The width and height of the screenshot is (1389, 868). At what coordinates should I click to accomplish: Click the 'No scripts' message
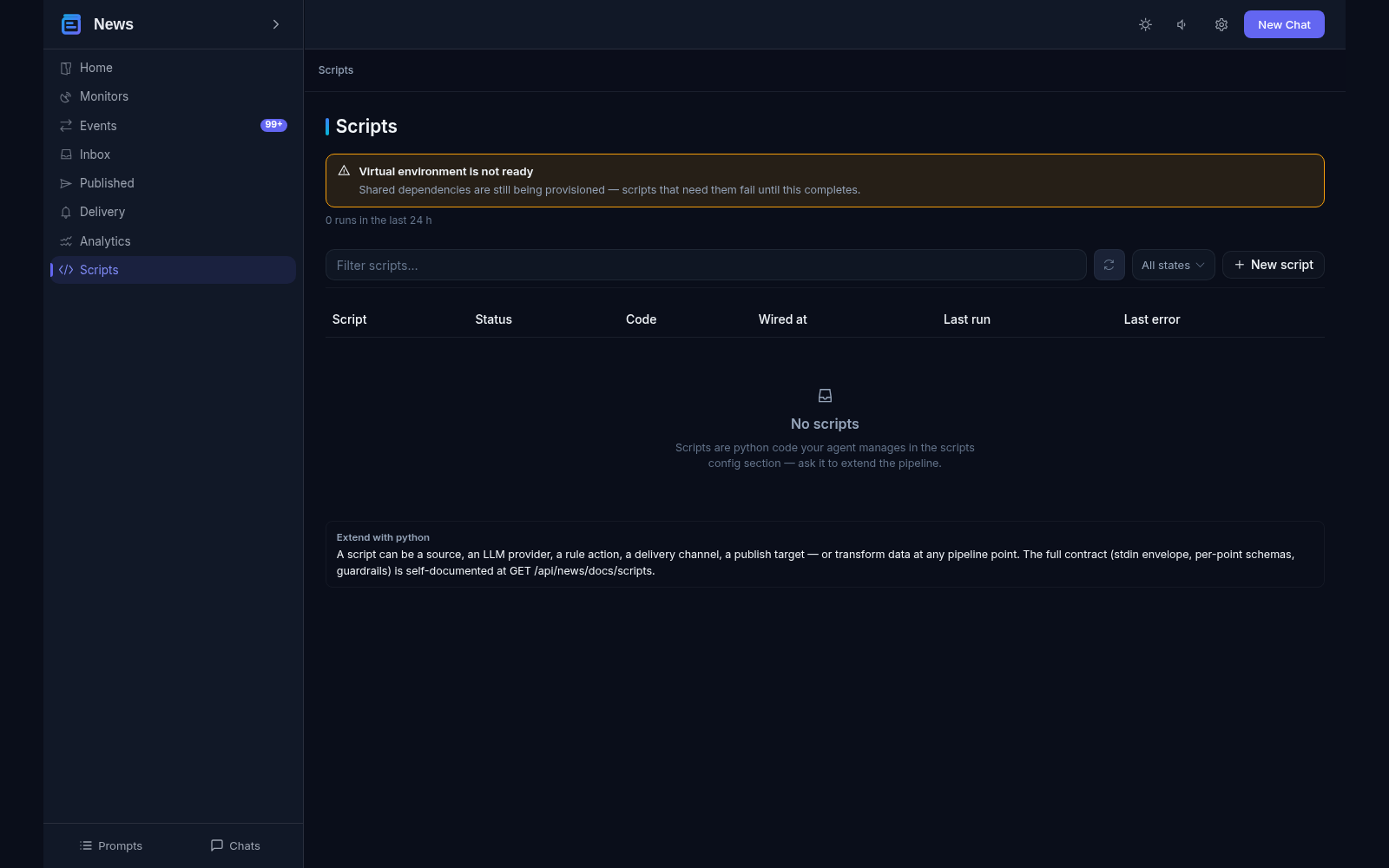825,424
